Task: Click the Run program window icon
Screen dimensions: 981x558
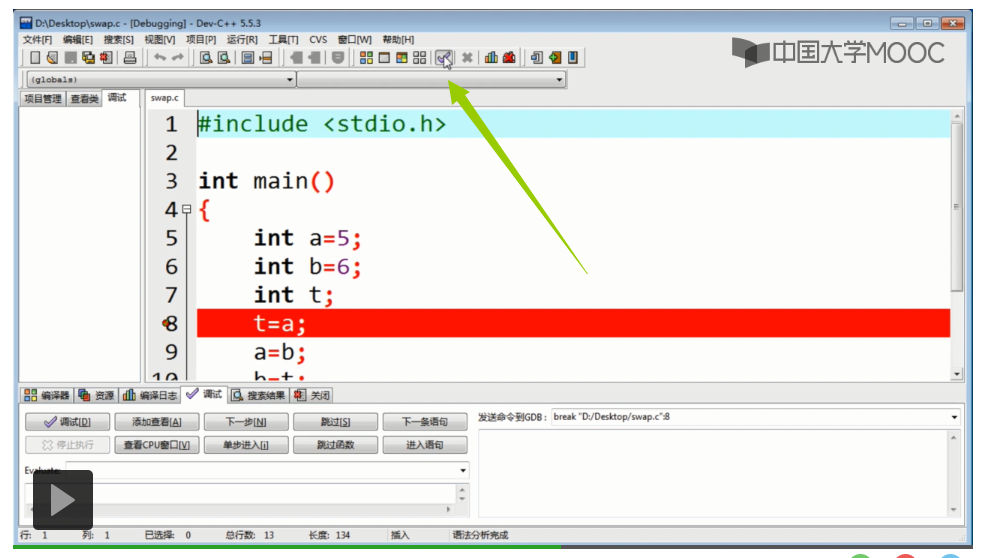Action: pos(384,58)
